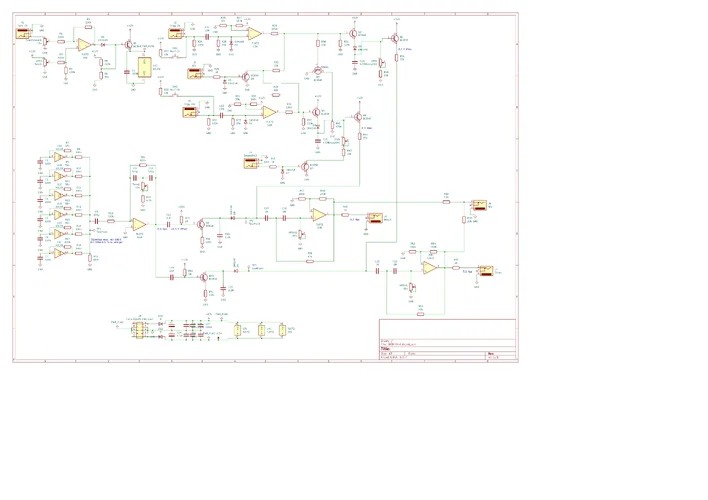Select the bottom-right op-amp before the last output jack
The image size is (708, 500).
pos(430,268)
